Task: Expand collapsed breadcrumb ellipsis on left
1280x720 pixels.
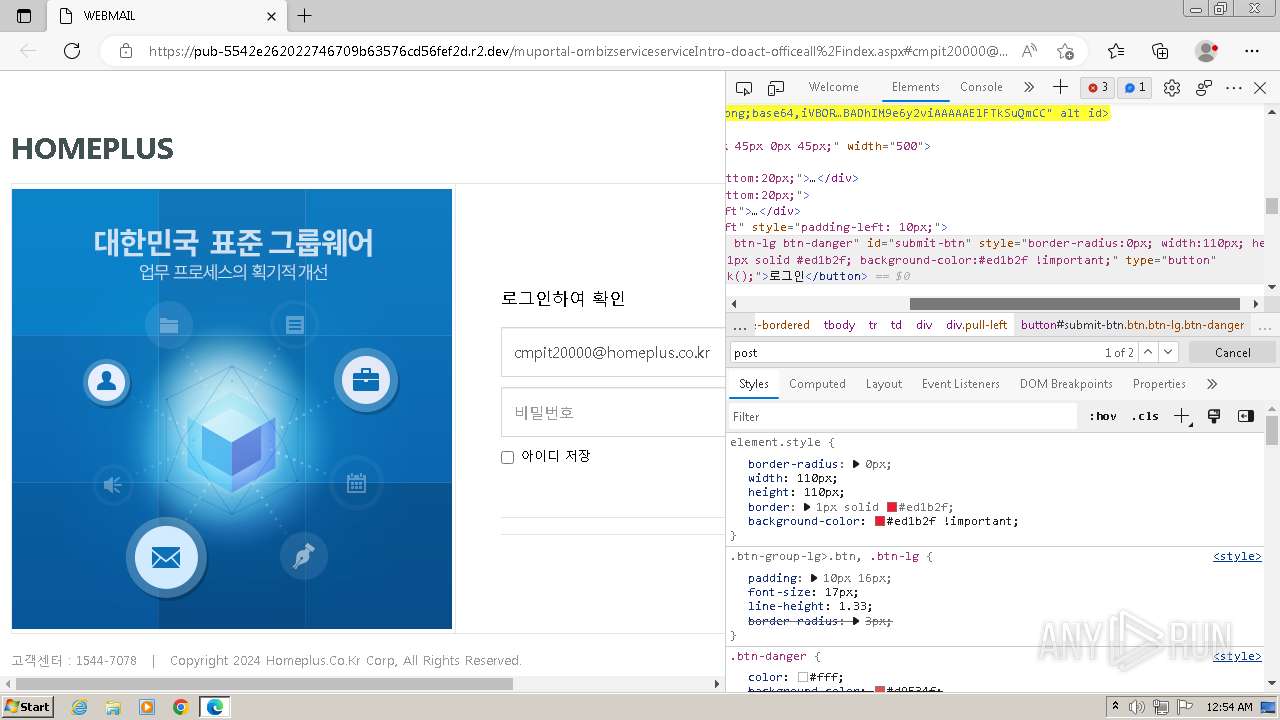Action: [740, 325]
